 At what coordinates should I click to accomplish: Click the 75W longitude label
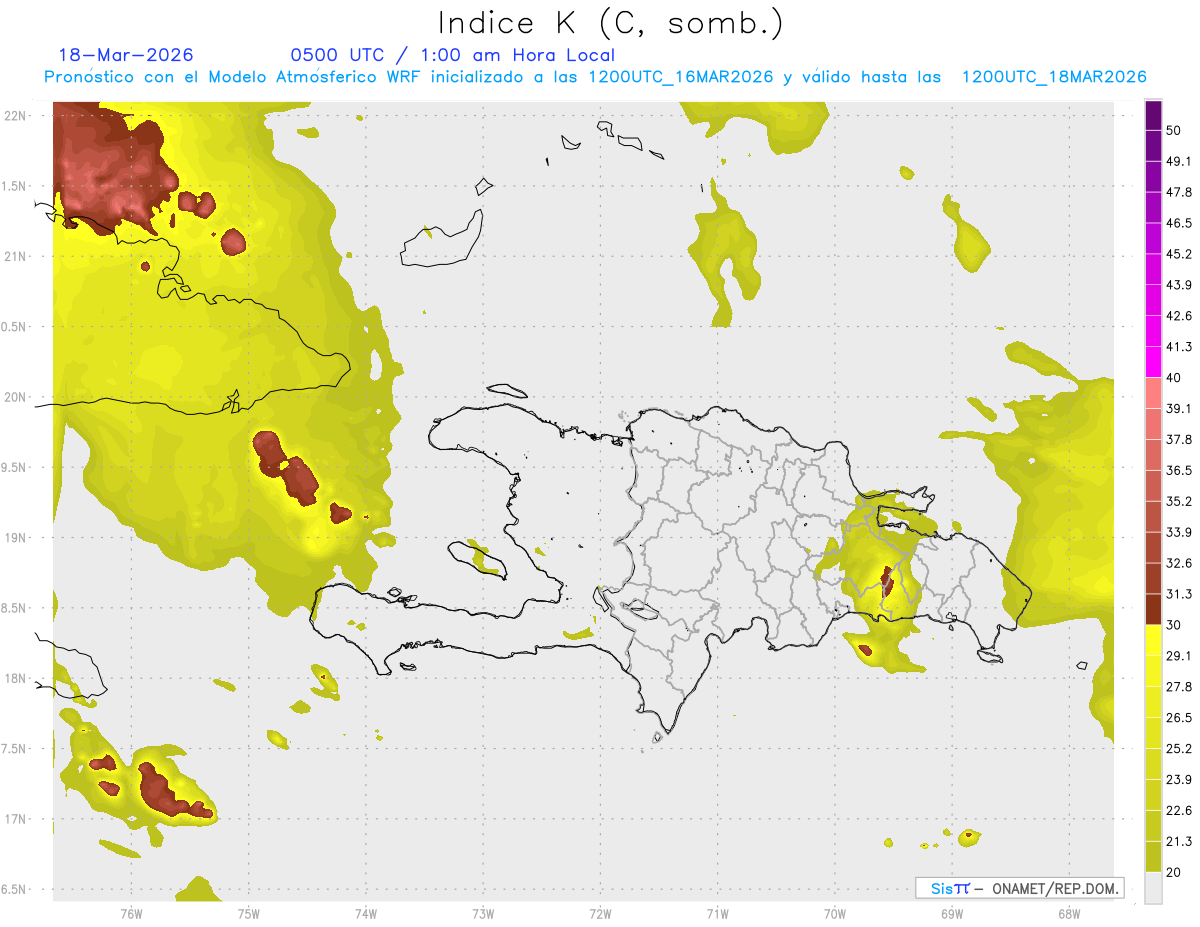[x=249, y=913]
